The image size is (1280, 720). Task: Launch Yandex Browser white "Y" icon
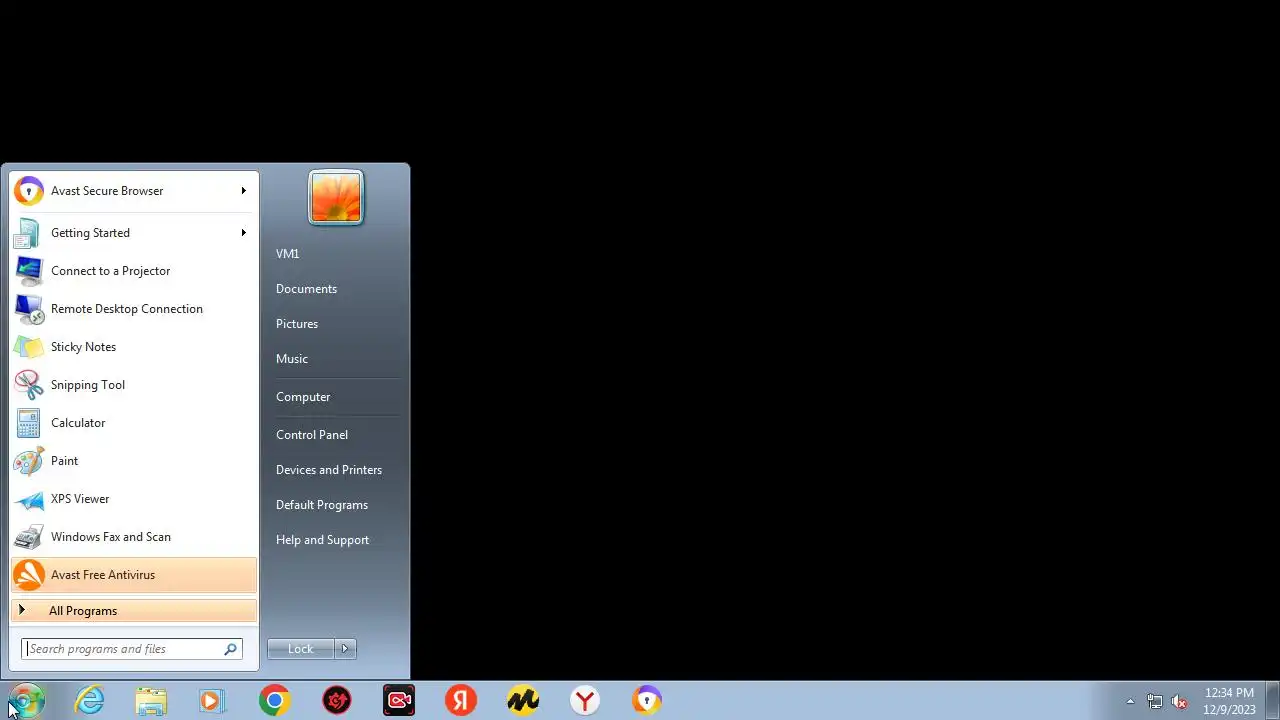coord(585,700)
